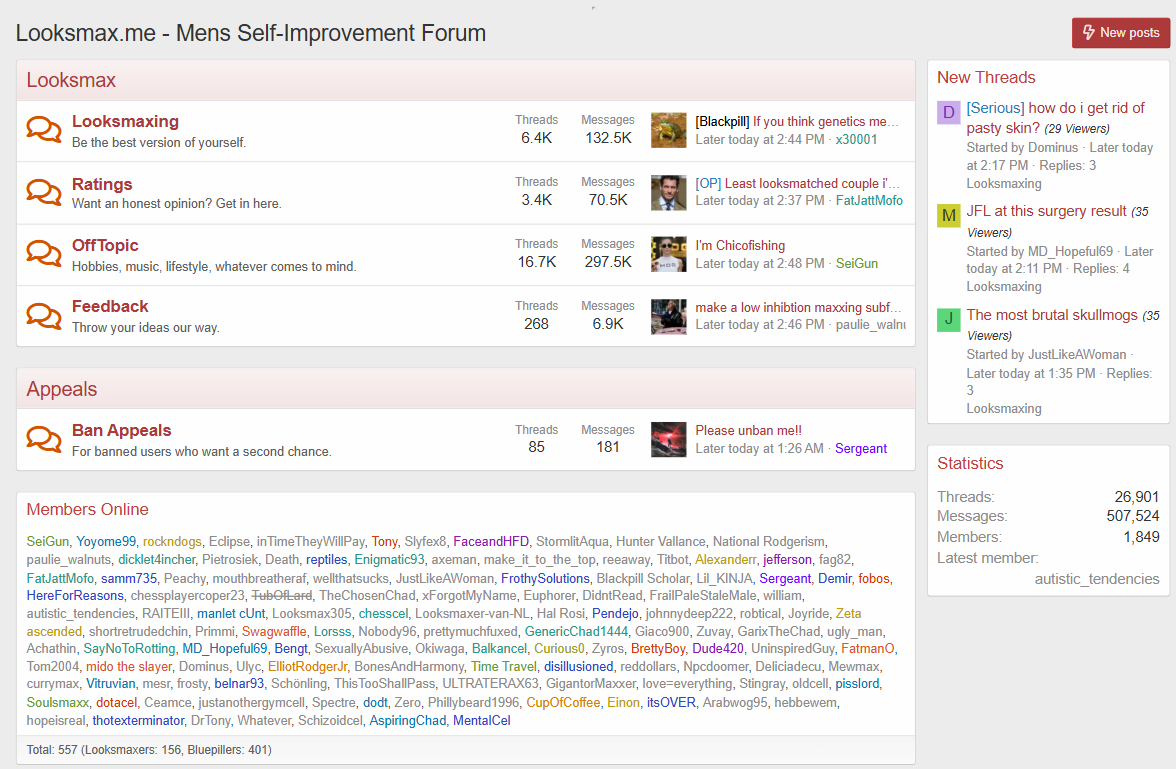This screenshot has height=769, width=1176.
Task: Open the 'I'm Chicofishing' latest thread
Action: [x=740, y=245]
